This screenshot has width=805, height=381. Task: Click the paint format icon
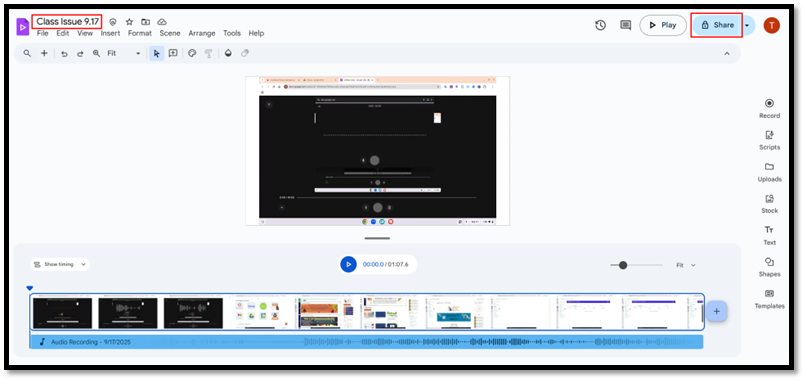[208, 53]
